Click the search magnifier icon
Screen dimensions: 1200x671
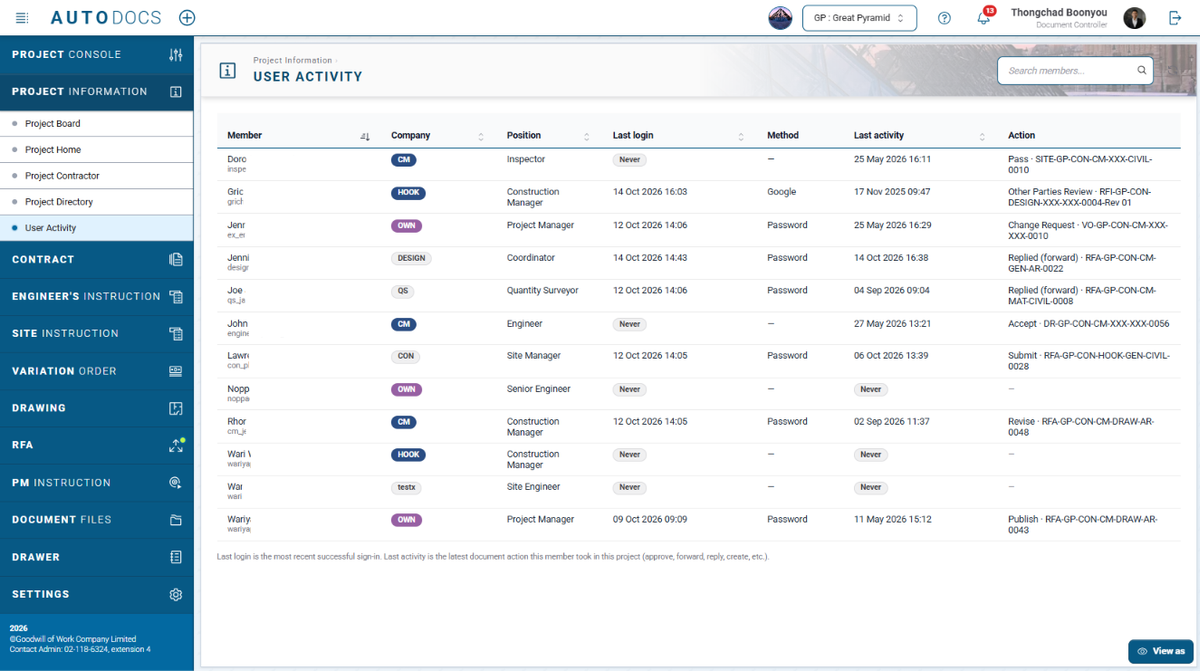pos(1142,71)
